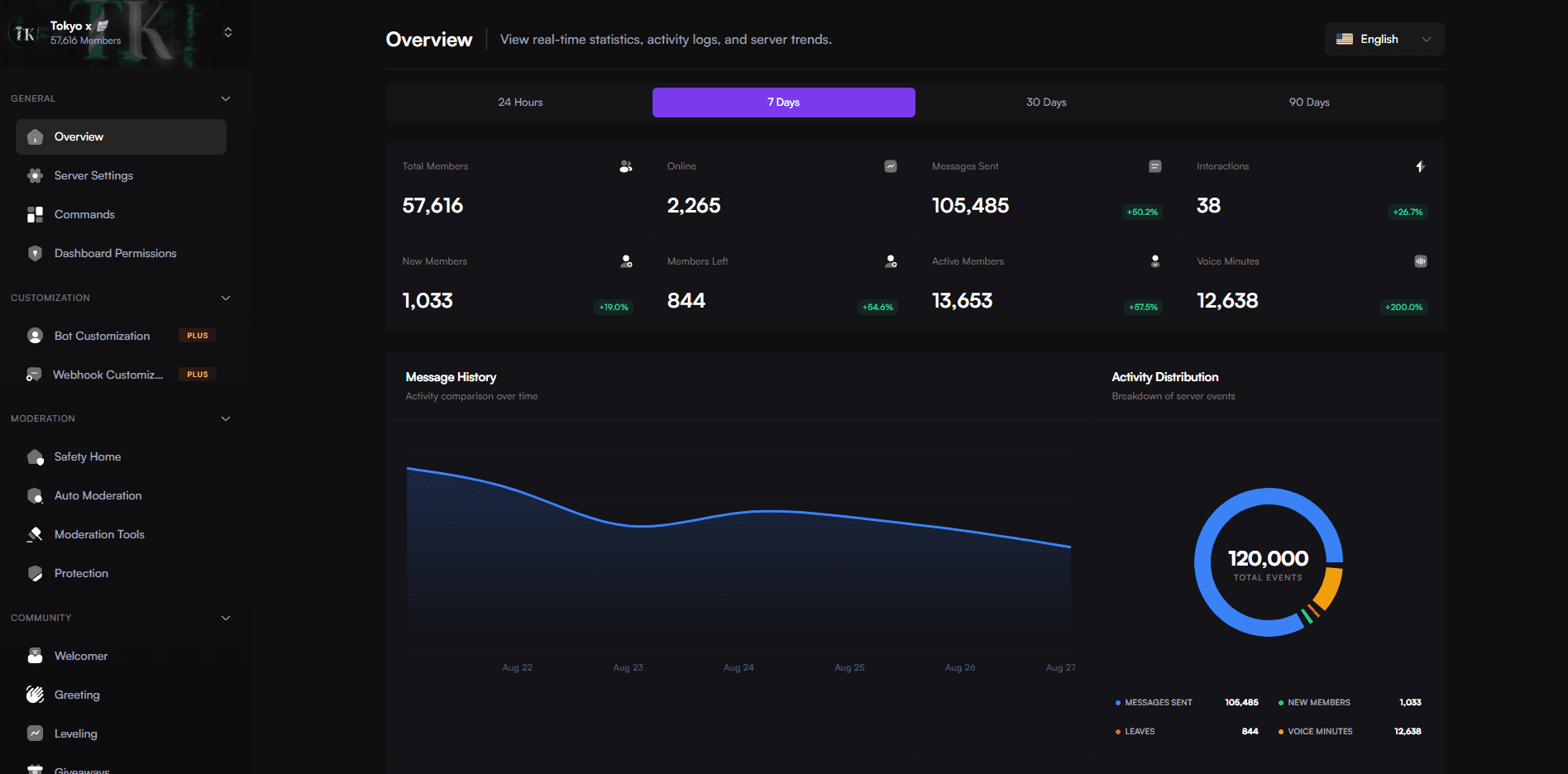This screenshot has height=774, width=1568.
Task: Click the New Members card icon
Action: point(626,261)
